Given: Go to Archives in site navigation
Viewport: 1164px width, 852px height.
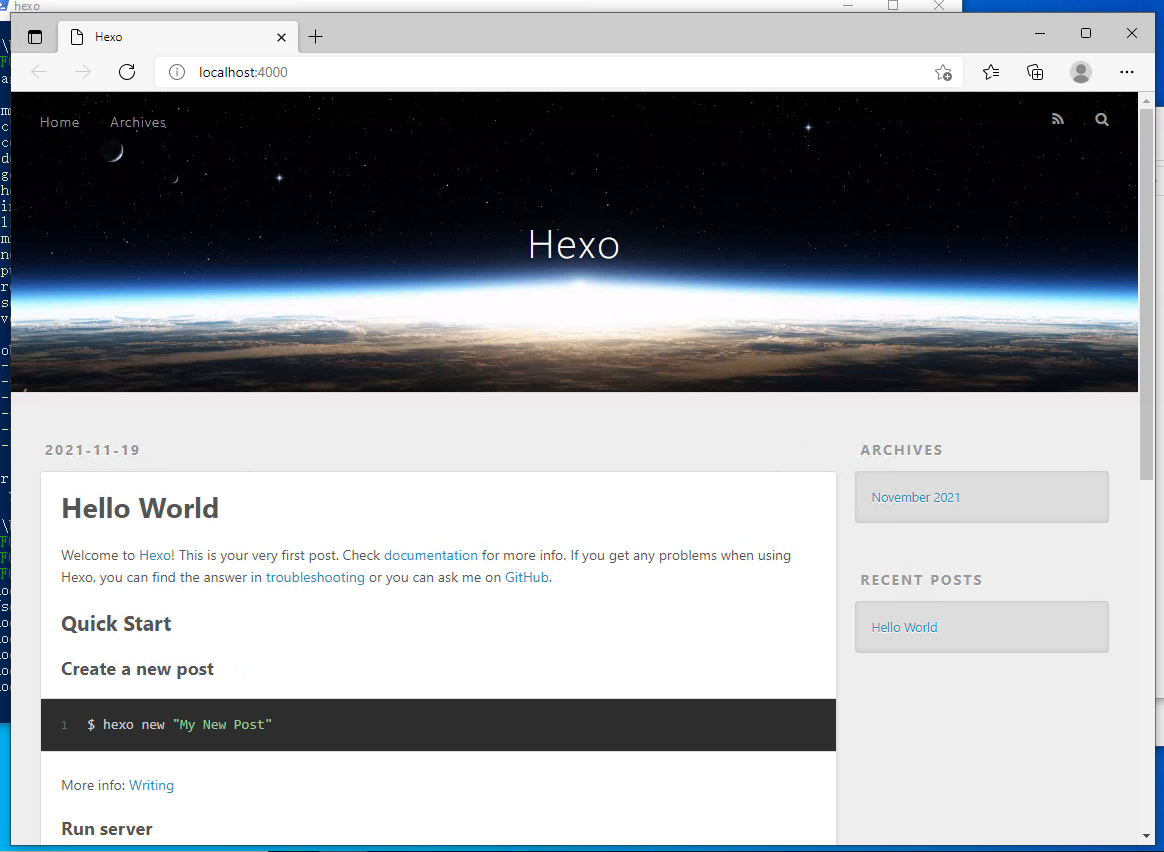Looking at the screenshot, I should pyautogui.click(x=138, y=122).
